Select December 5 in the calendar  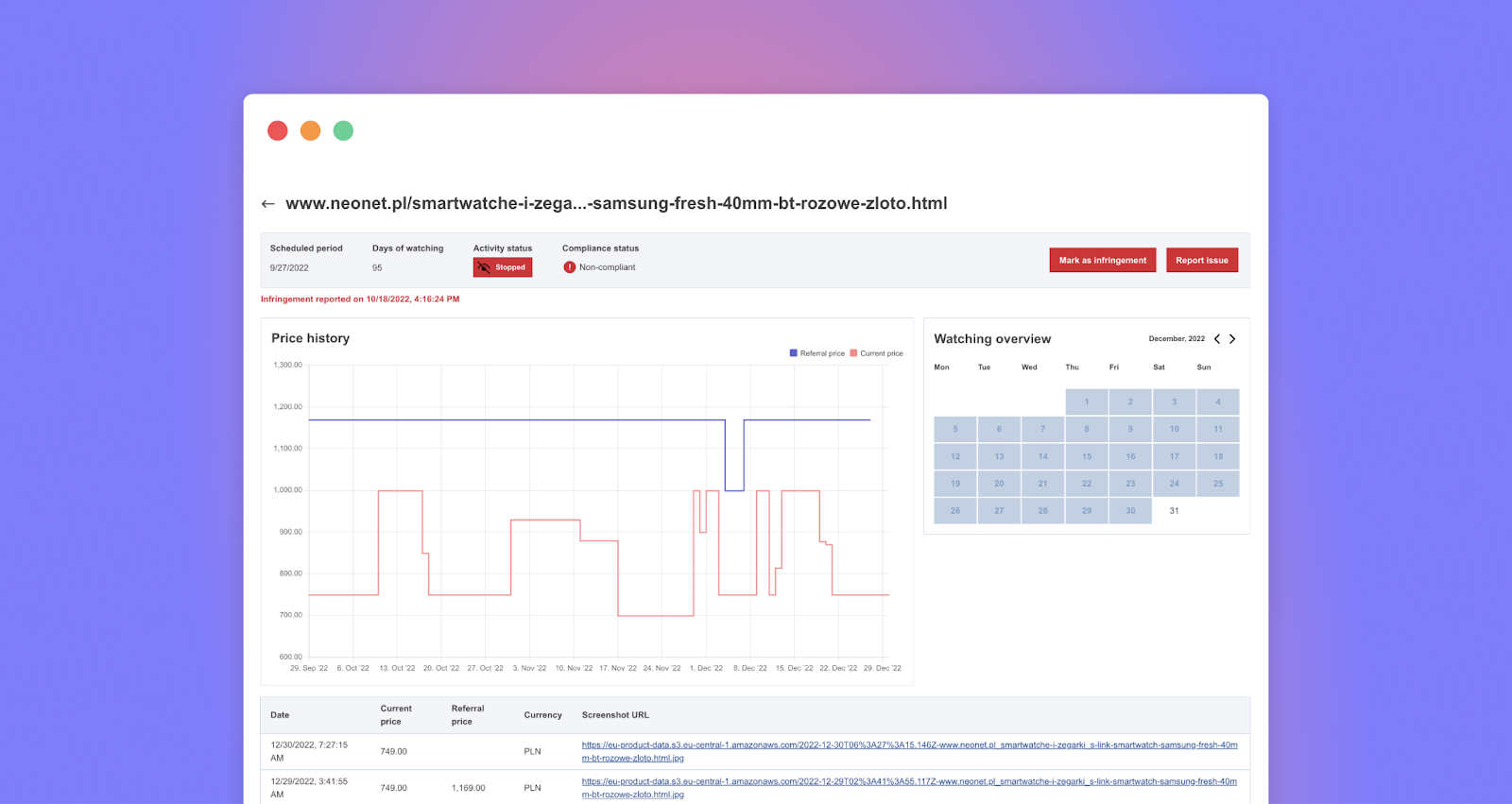[955, 429]
